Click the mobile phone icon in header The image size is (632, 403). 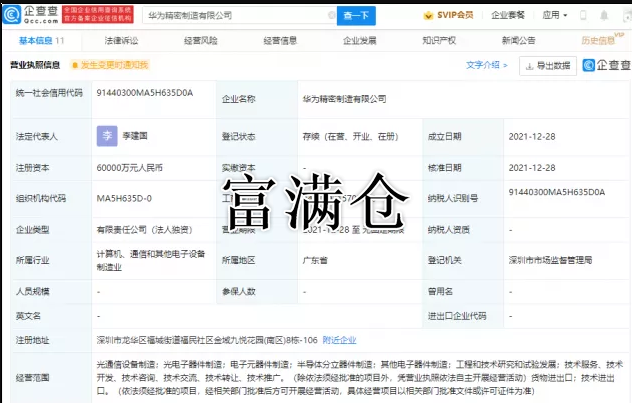583,15
